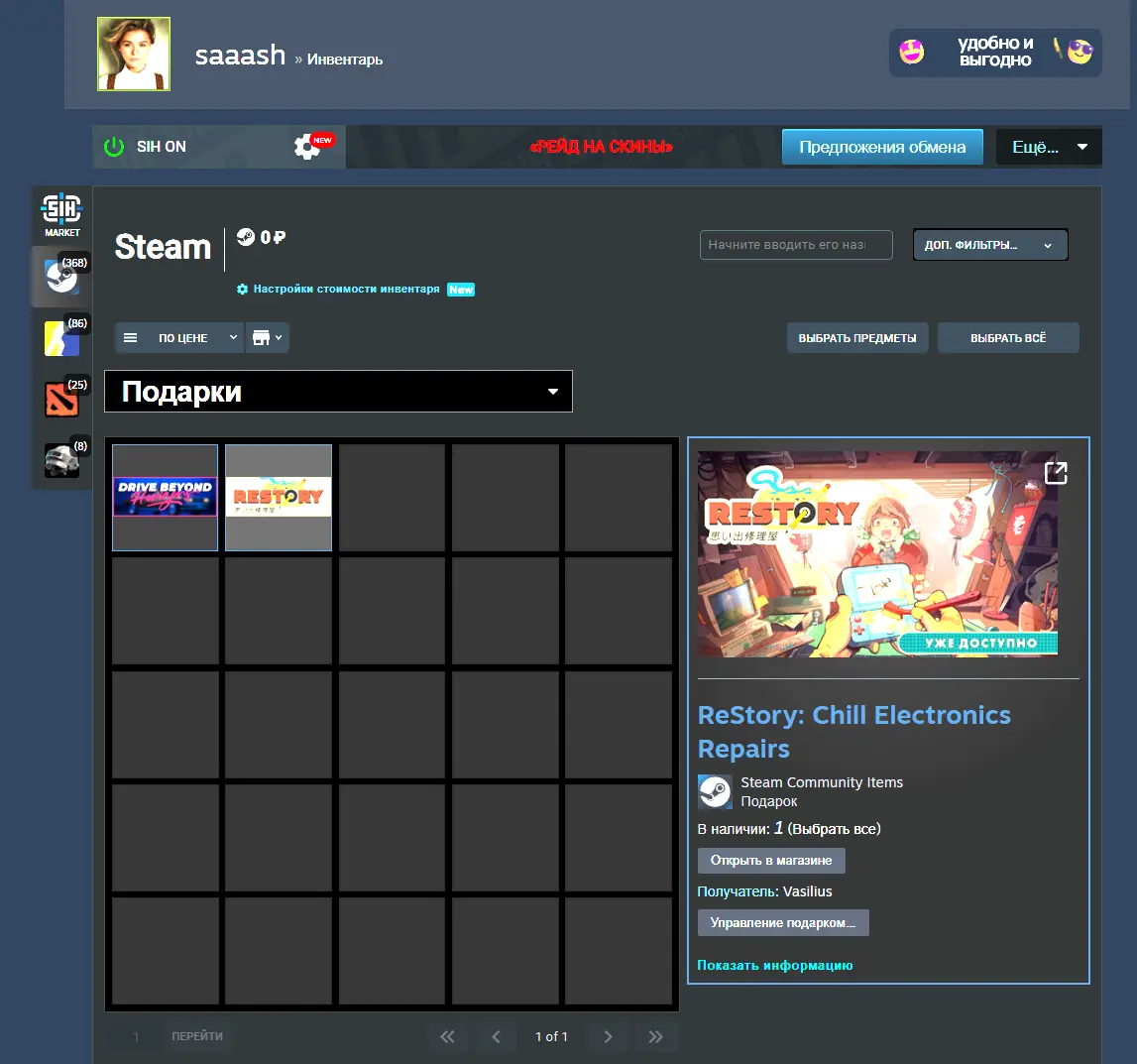1137x1064 pixels.
Task: Select the ReStory gift item in grid
Action: coord(279,498)
